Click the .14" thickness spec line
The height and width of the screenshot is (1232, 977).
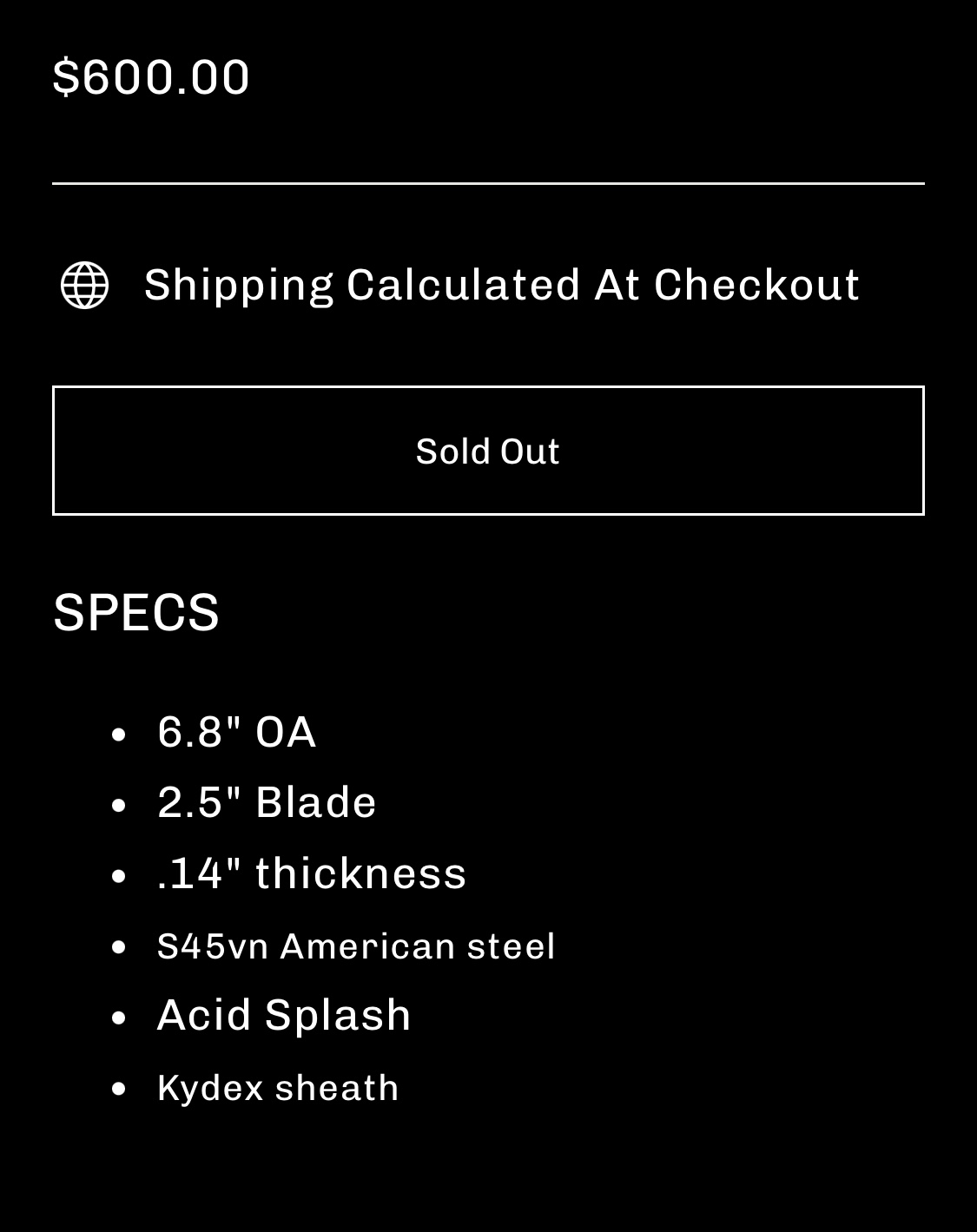(312, 873)
